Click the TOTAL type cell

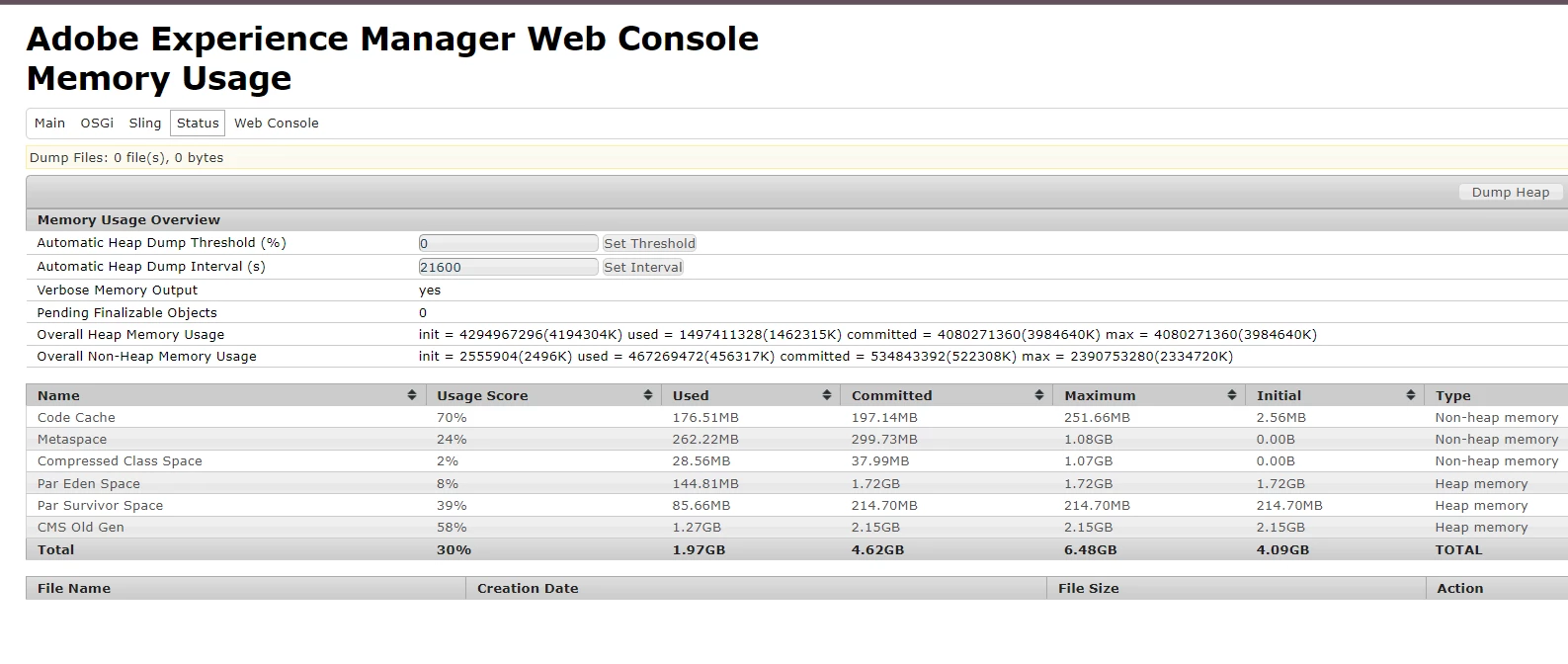[x=1458, y=550]
